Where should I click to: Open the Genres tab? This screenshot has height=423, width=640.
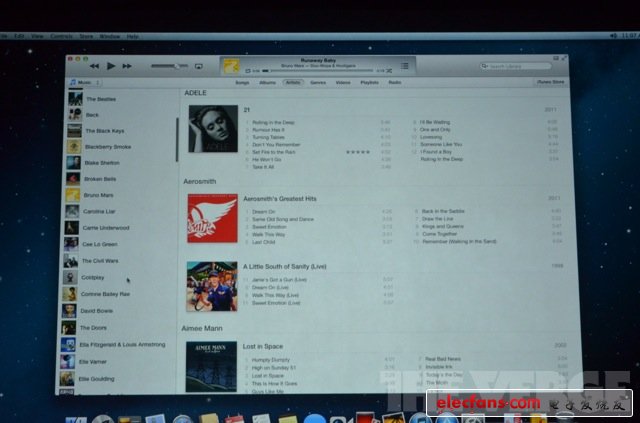[318, 82]
